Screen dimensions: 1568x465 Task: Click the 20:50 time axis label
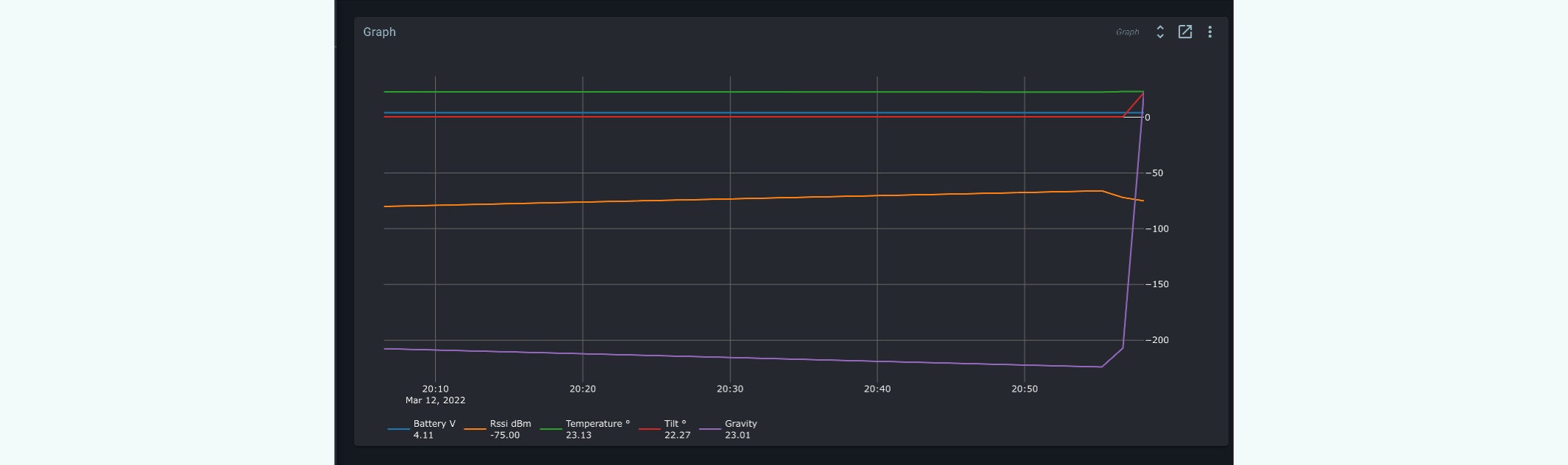[x=1024, y=389]
